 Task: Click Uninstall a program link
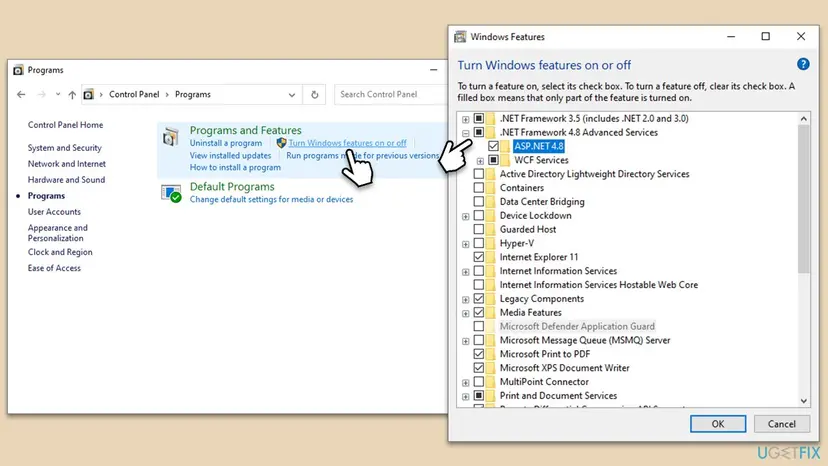coord(225,143)
